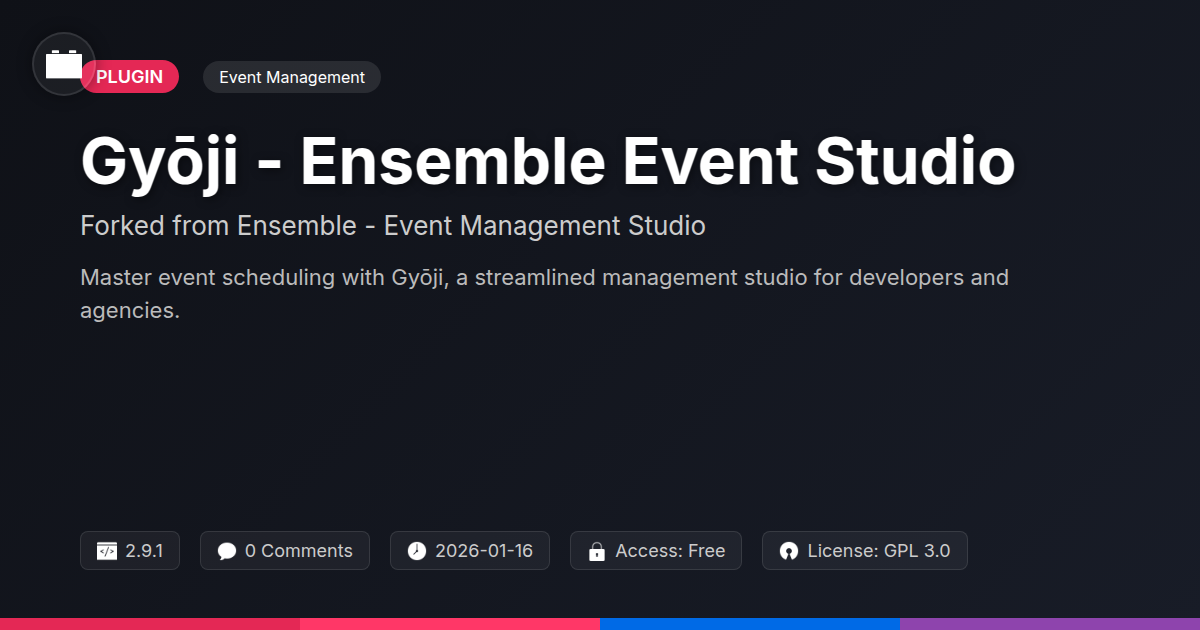Viewport: 1200px width, 630px height.
Task: Click the Access: Free label
Action: click(670, 551)
